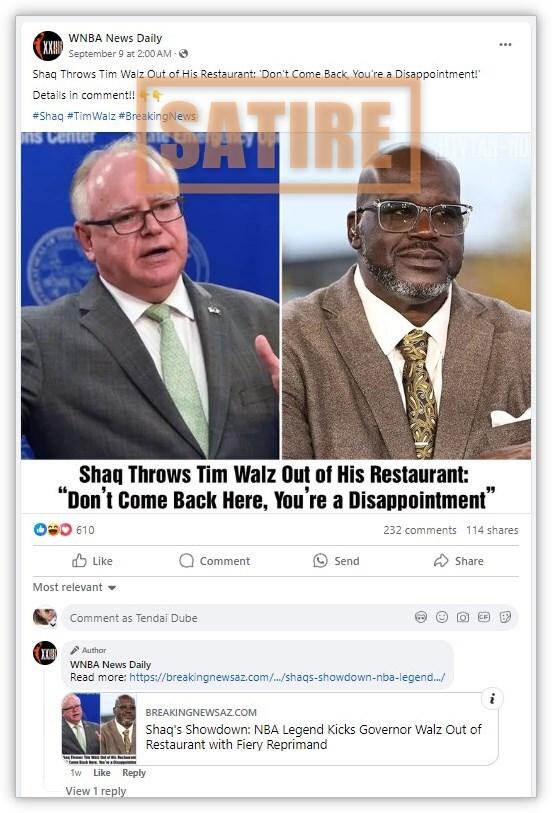Open the three-dot post options menu
Screen dimensions: 552x813
[x=505, y=45]
